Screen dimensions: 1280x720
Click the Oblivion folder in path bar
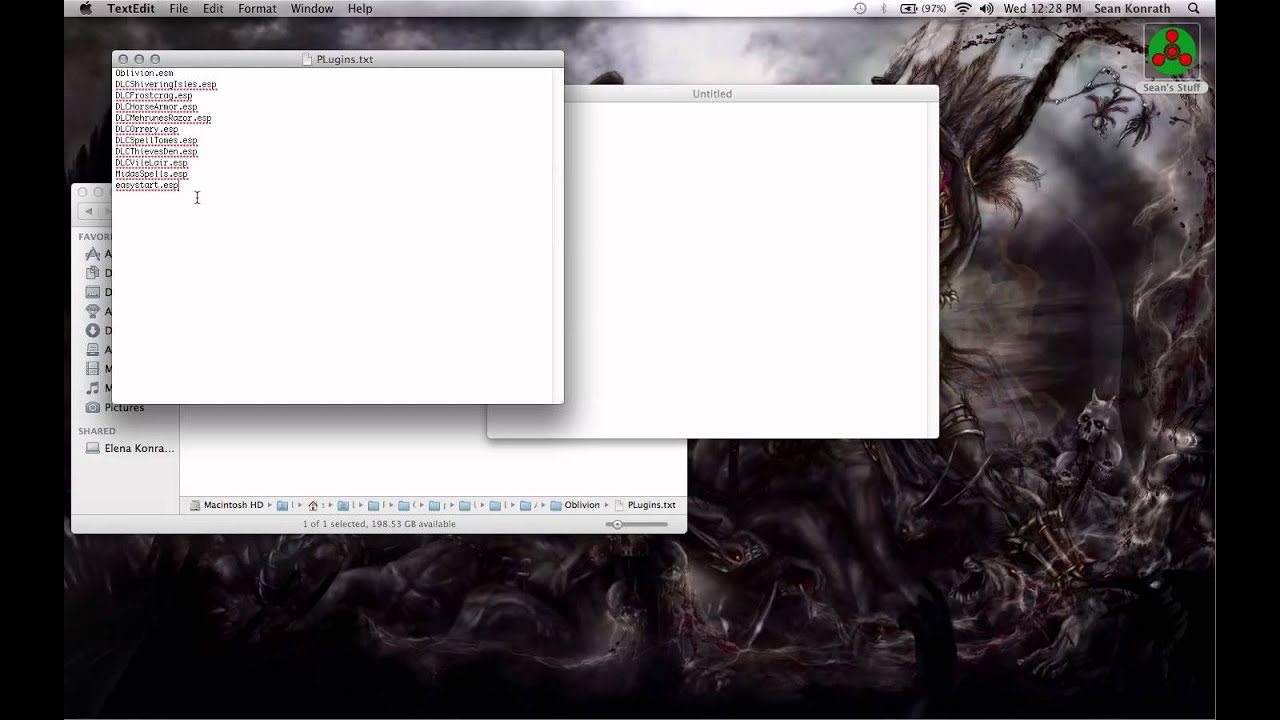click(575, 505)
